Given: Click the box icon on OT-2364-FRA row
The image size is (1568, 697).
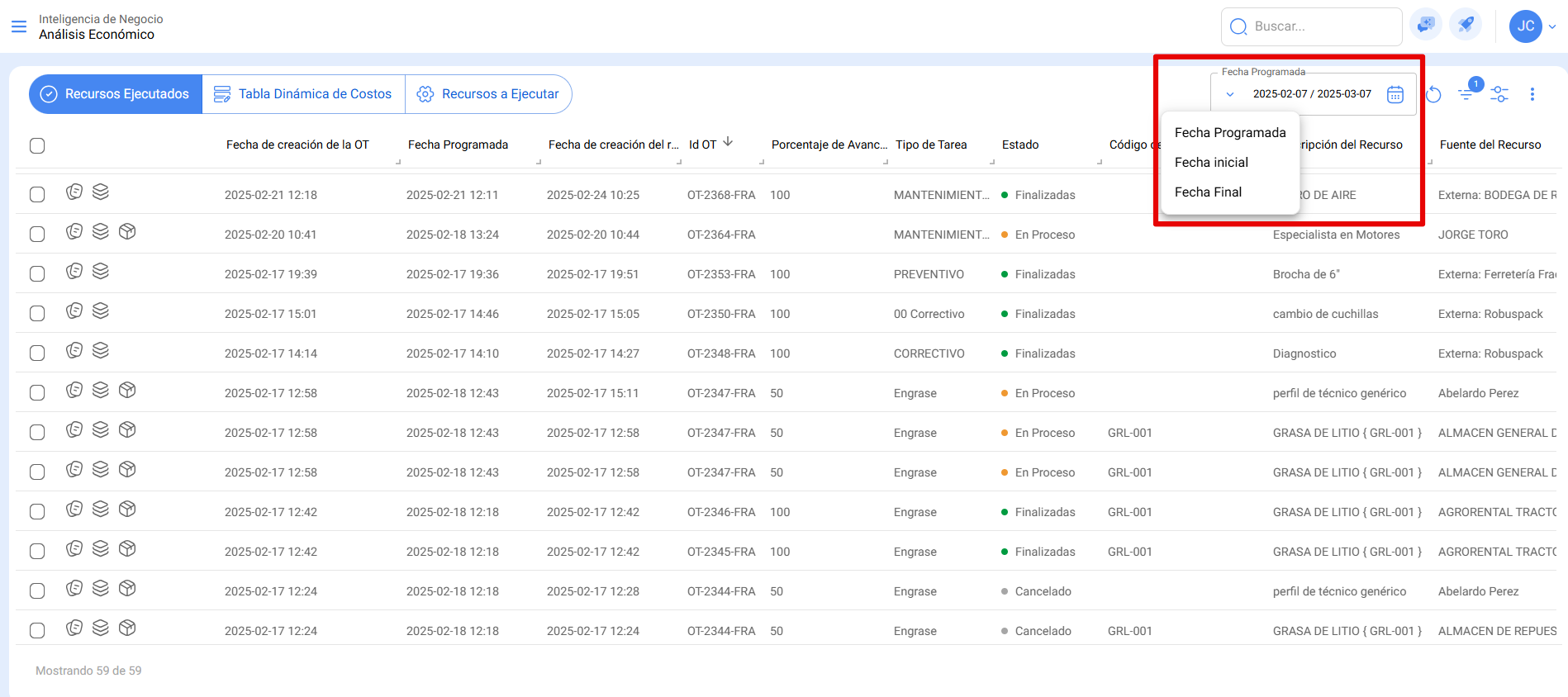Looking at the screenshot, I should click(x=127, y=232).
